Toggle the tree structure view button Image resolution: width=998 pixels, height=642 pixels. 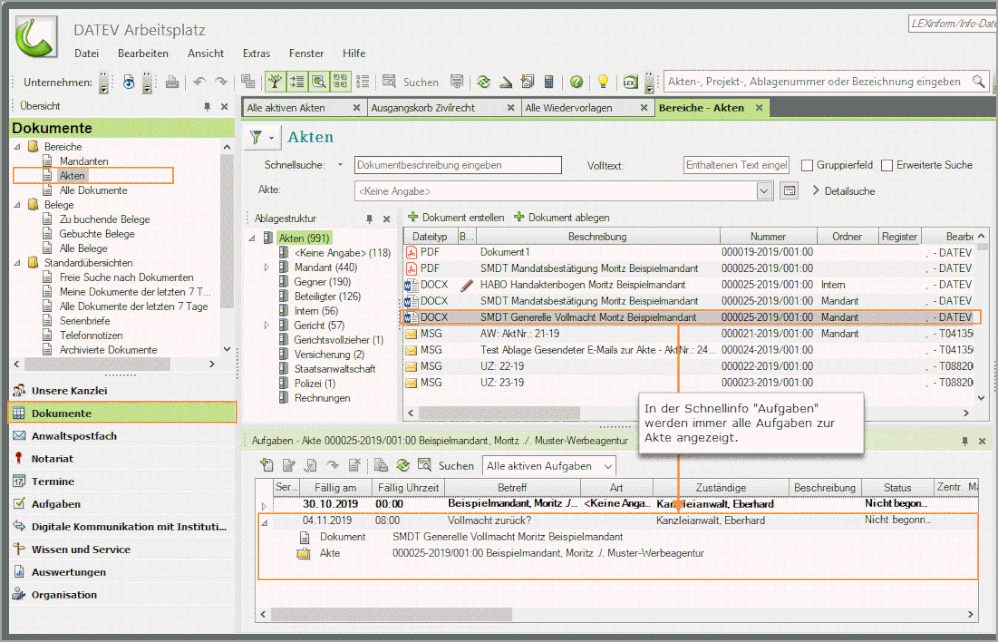(275, 82)
